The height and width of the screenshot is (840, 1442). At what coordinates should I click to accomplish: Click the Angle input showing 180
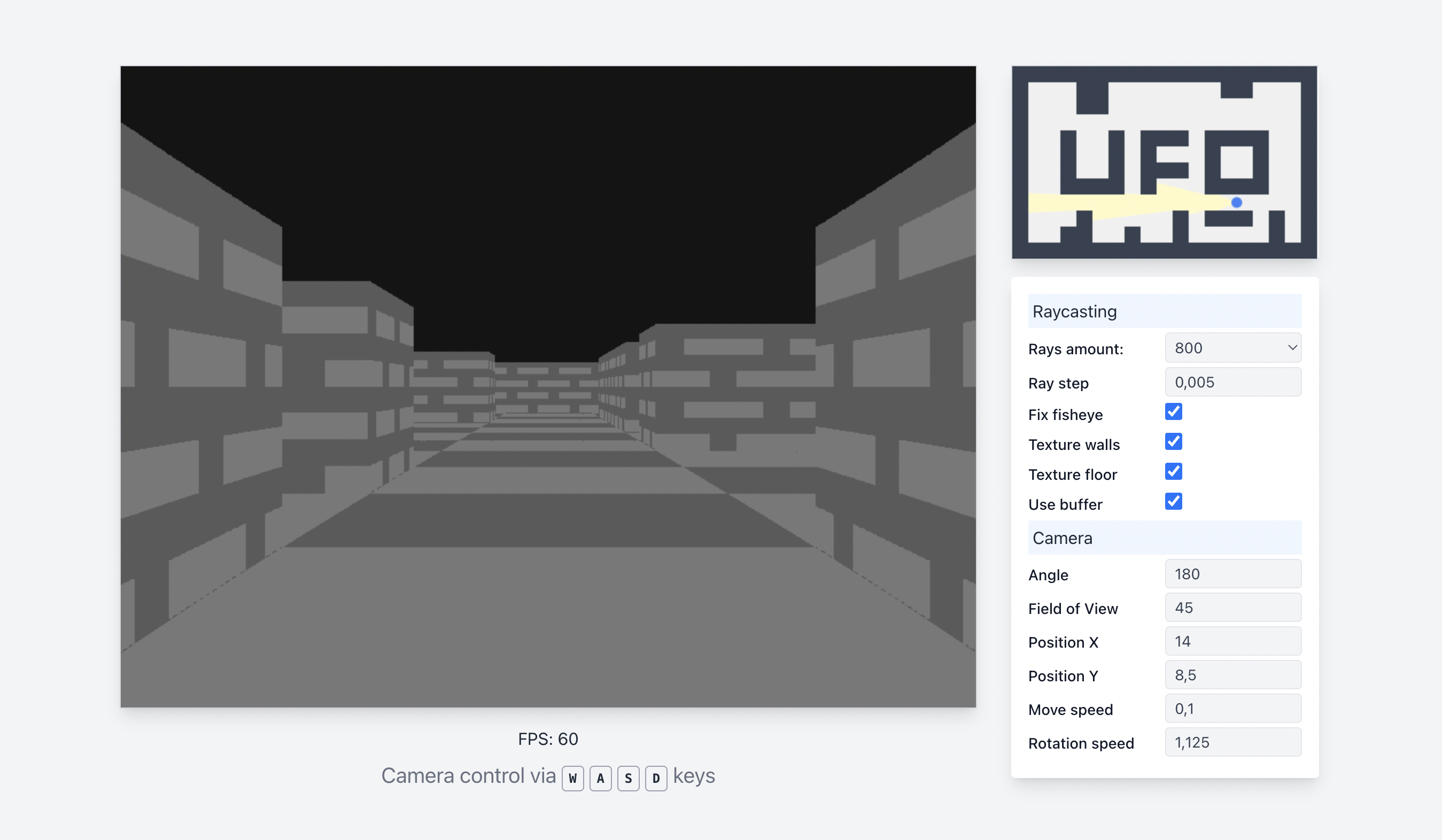(1233, 573)
